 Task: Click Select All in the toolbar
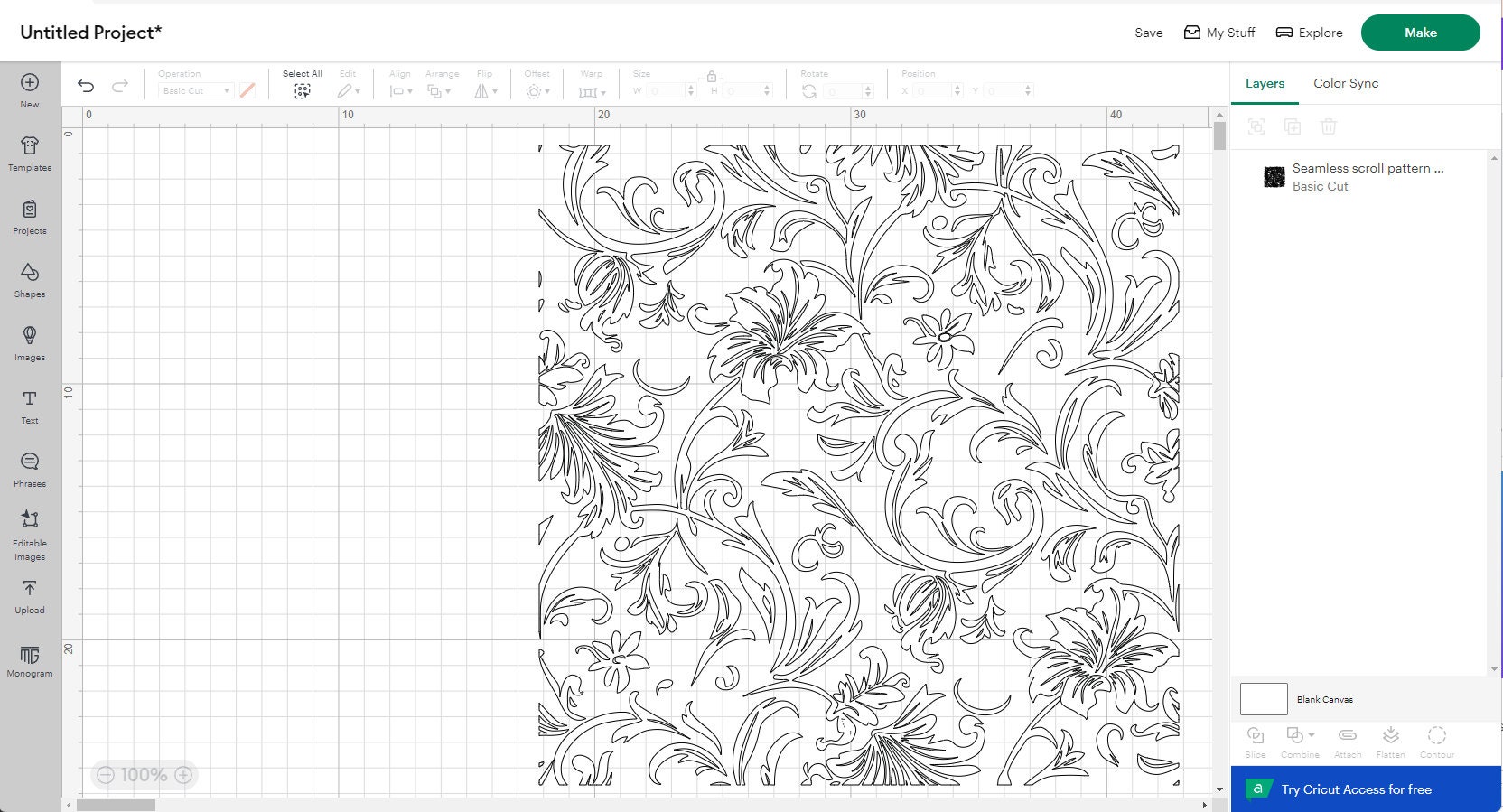pos(302,85)
